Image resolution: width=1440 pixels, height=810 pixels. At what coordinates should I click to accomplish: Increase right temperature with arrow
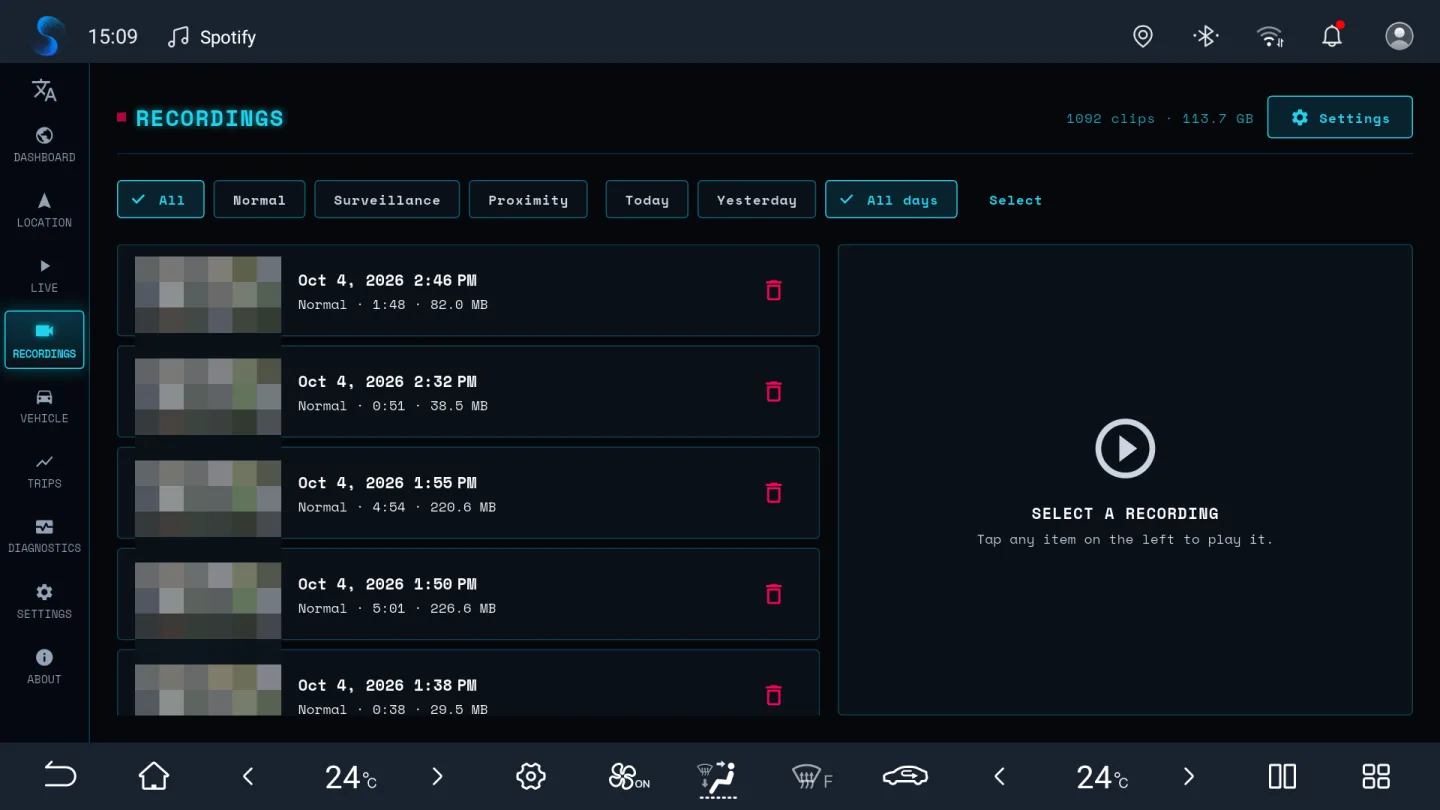click(x=1188, y=776)
